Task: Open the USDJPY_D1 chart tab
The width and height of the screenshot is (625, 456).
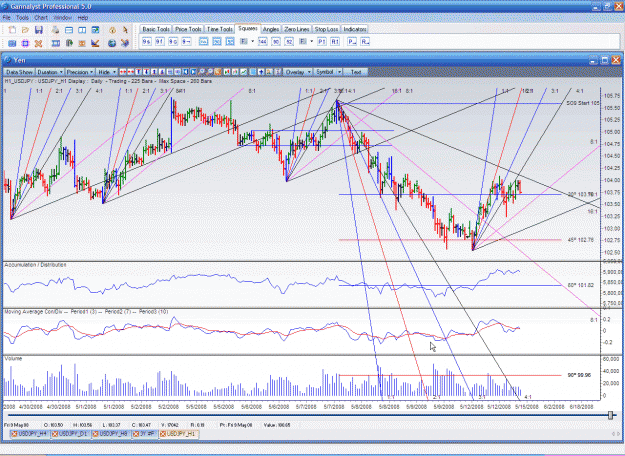Action: tap(71, 434)
